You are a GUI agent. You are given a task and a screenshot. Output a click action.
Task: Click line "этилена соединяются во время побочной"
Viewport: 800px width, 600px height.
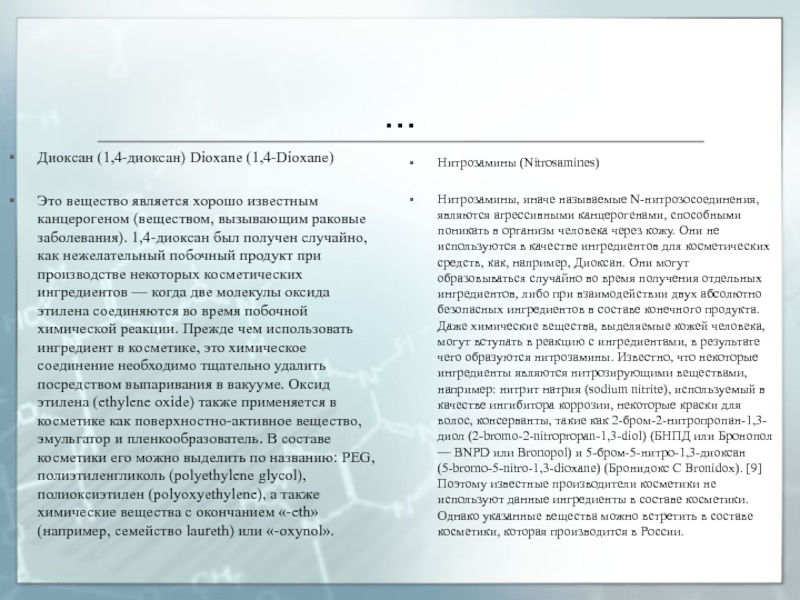point(172,311)
